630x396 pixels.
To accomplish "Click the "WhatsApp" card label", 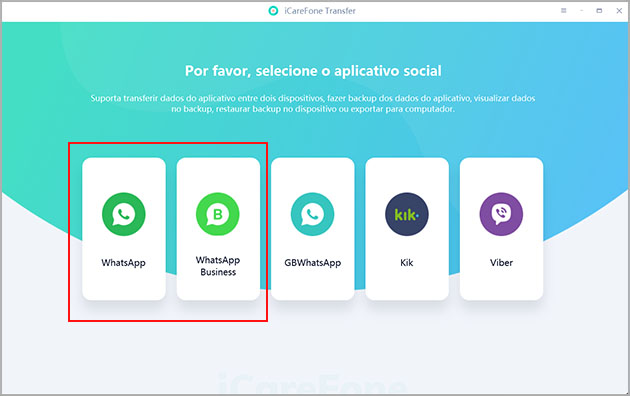I will [x=123, y=263].
